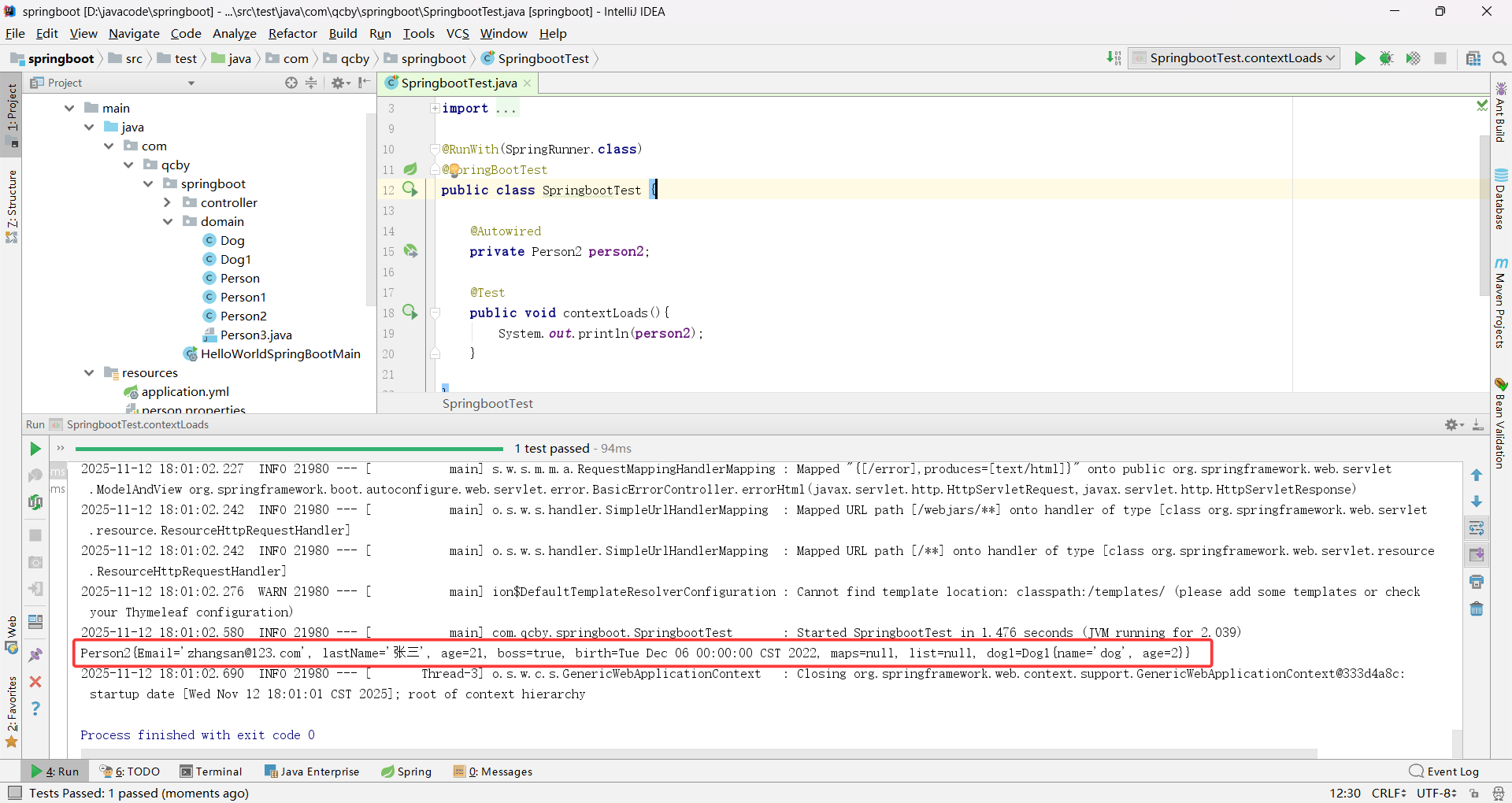Screen dimensions: 1512x803
Task: Open the Event Log
Action: [x=1444, y=772]
